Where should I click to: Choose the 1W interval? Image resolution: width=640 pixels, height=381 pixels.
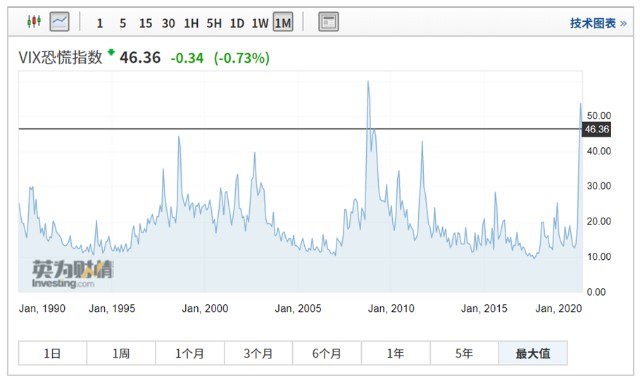tap(260, 23)
